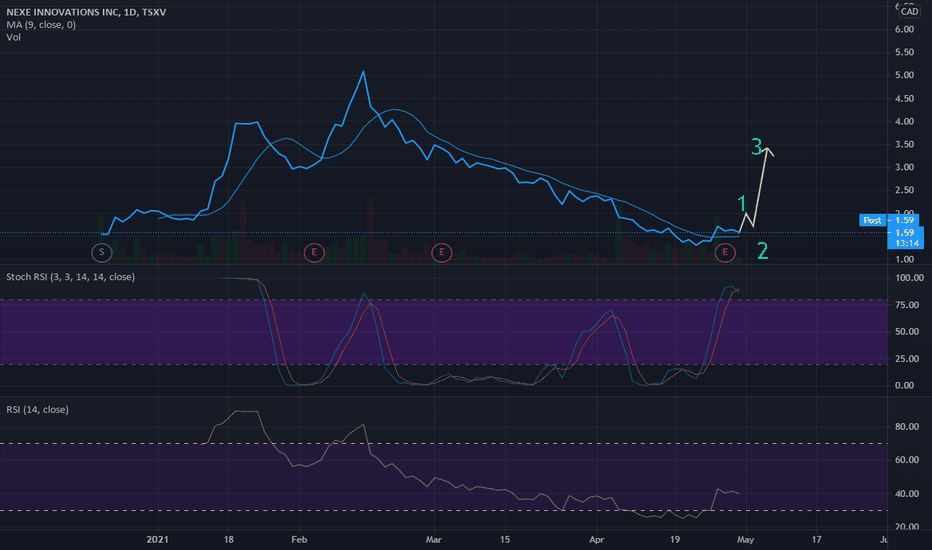The width and height of the screenshot is (932, 550).
Task: Click the 6.00 price axis label
Action: tap(904, 29)
